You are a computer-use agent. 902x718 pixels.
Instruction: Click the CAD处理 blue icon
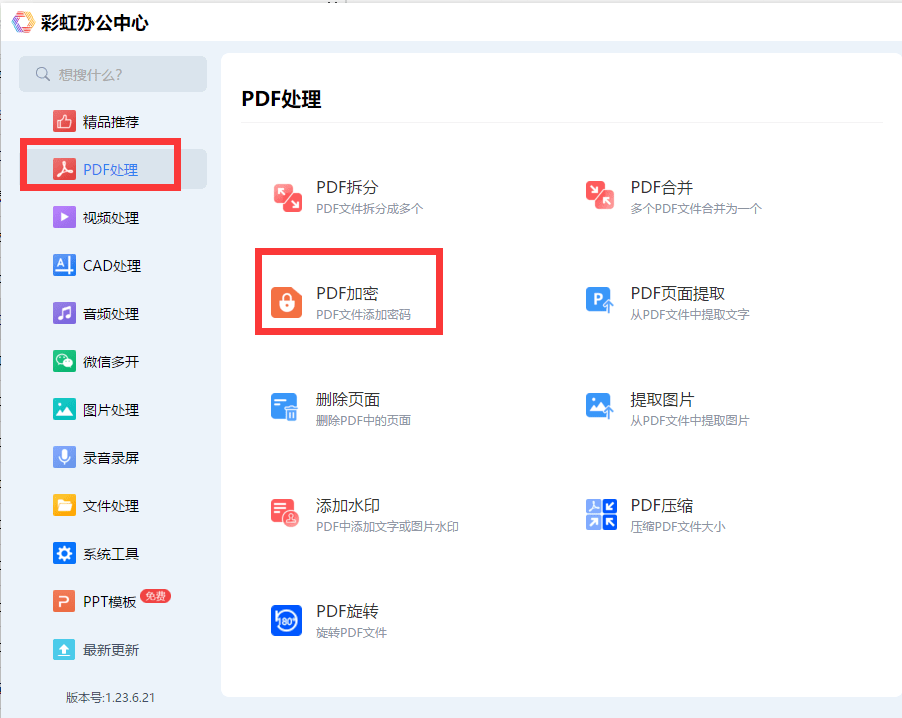[64, 265]
